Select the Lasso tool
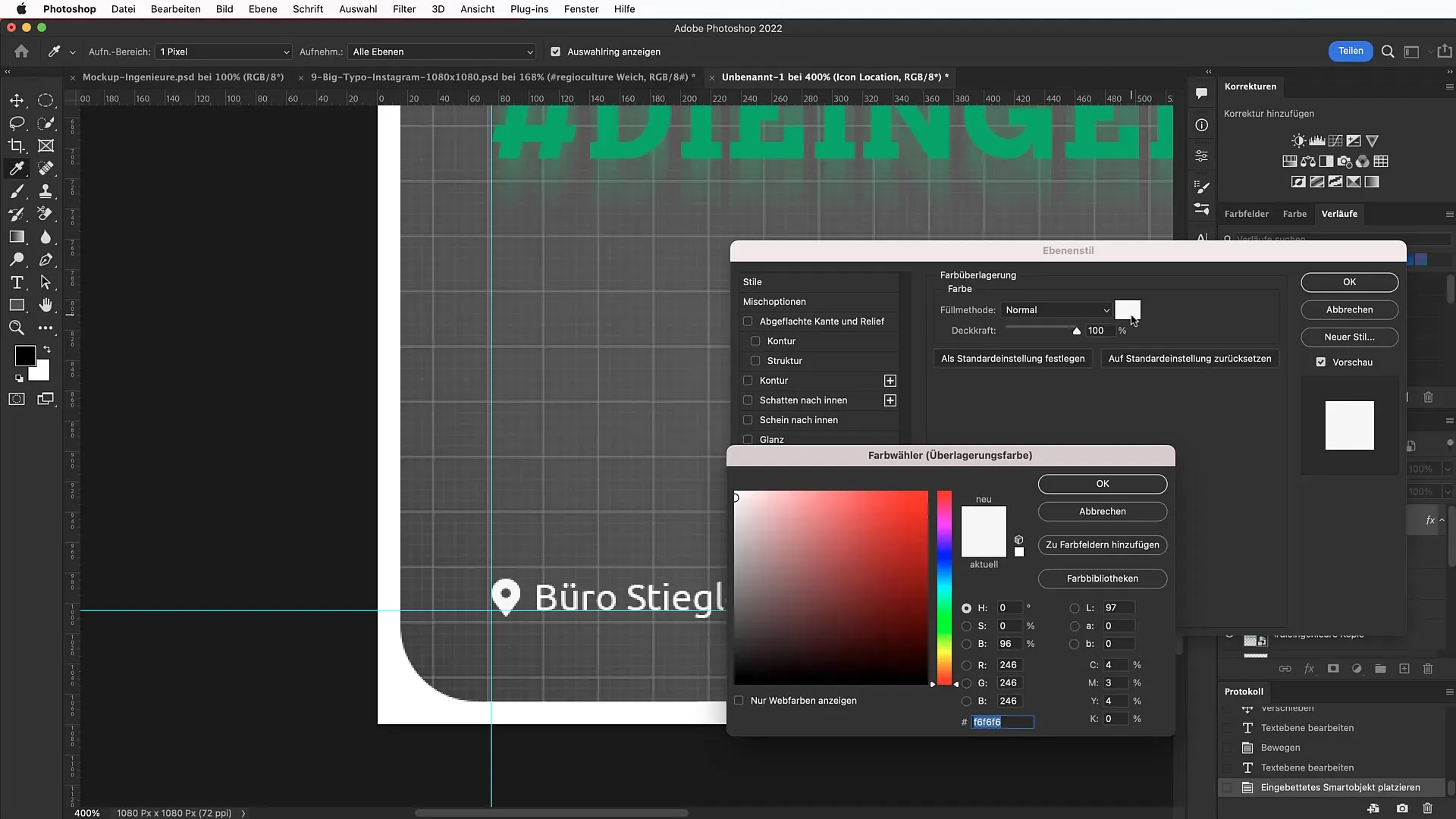This screenshot has height=819, width=1456. 17,123
